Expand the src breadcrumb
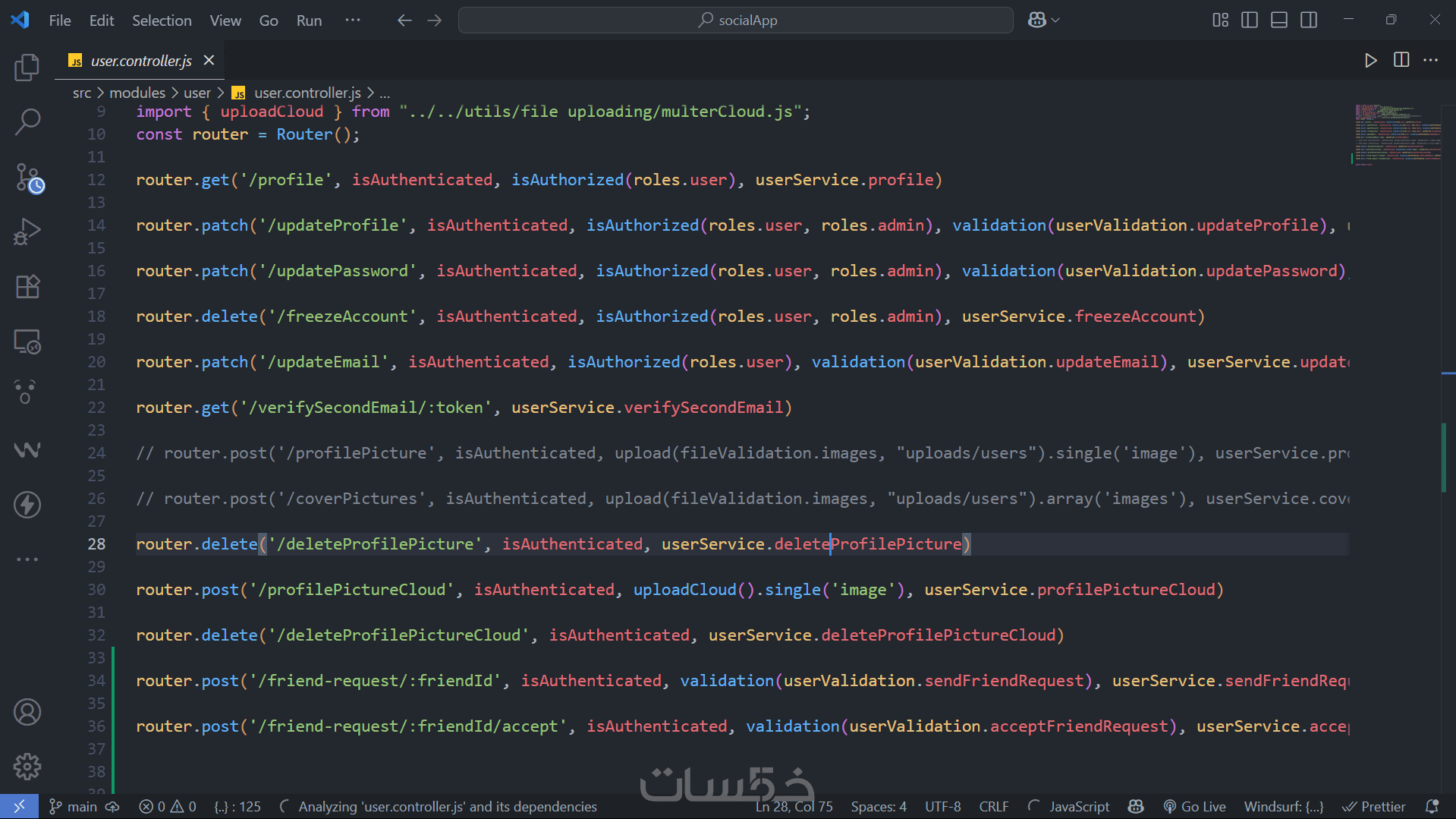The width and height of the screenshot is (1456, 819). point(82,93)
